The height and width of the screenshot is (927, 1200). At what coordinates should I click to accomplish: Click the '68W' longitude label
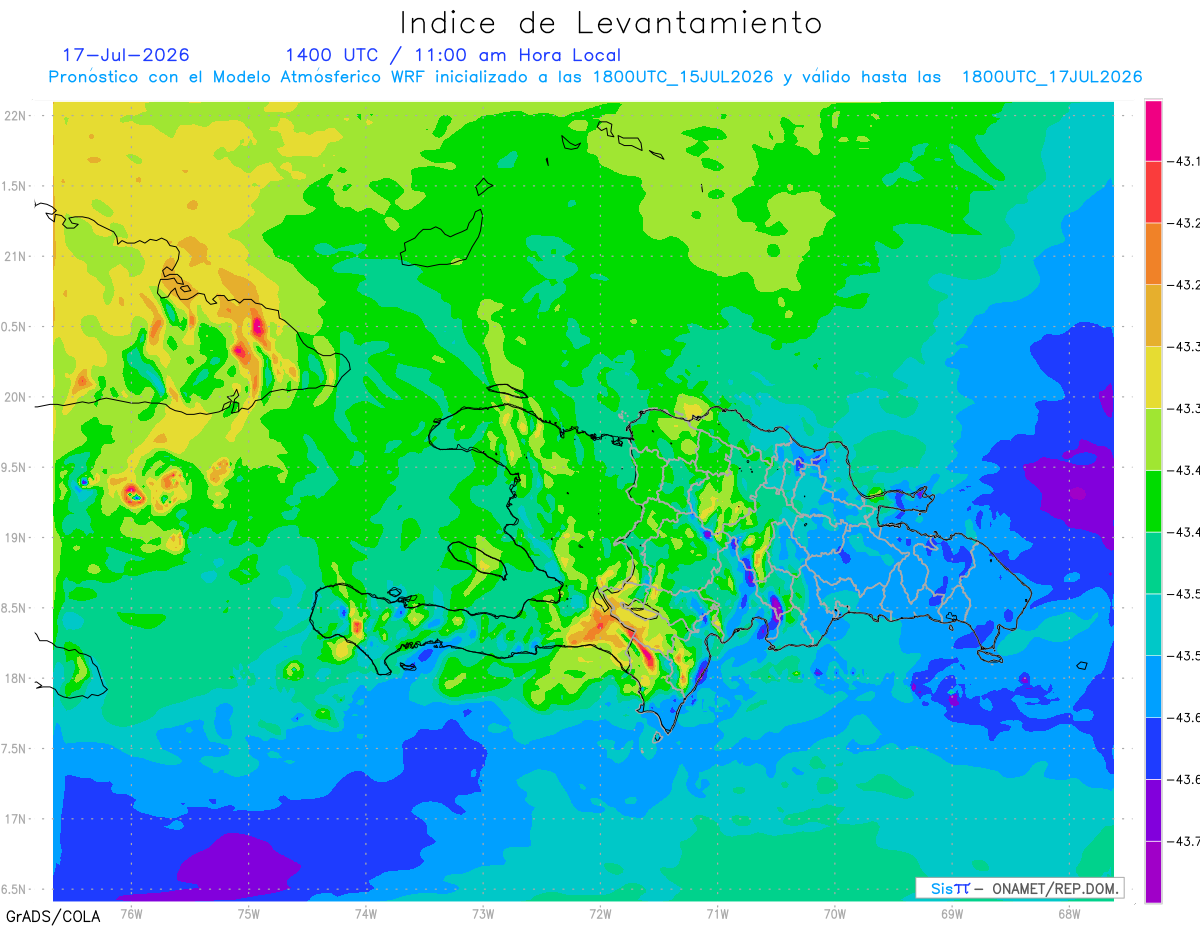(1069, 913)
